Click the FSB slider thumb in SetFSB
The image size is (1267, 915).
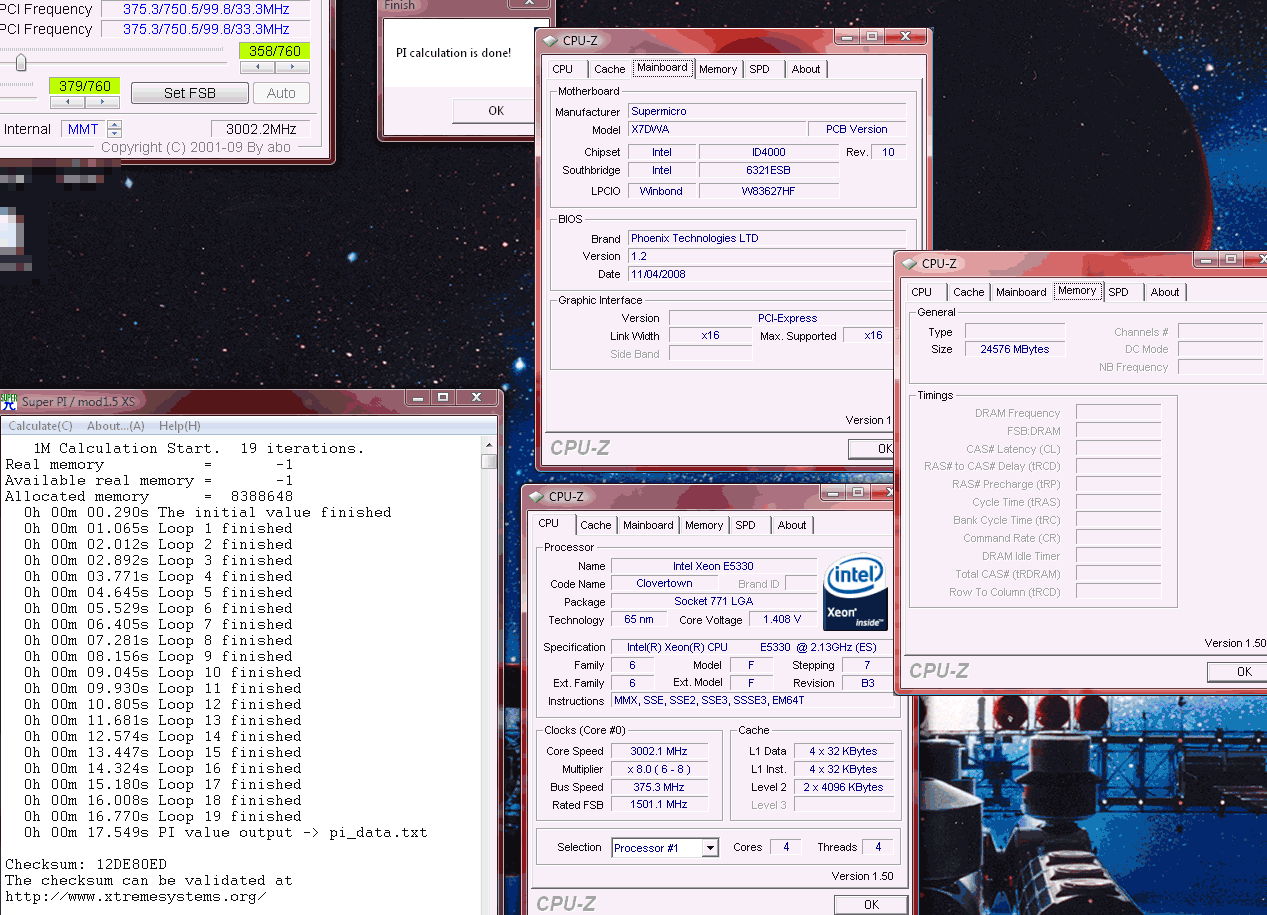coord(20,63)
